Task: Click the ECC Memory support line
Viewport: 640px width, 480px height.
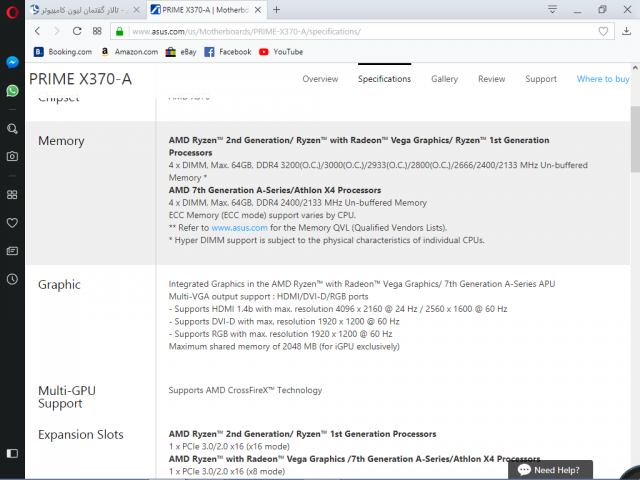Action: (262, 215)
